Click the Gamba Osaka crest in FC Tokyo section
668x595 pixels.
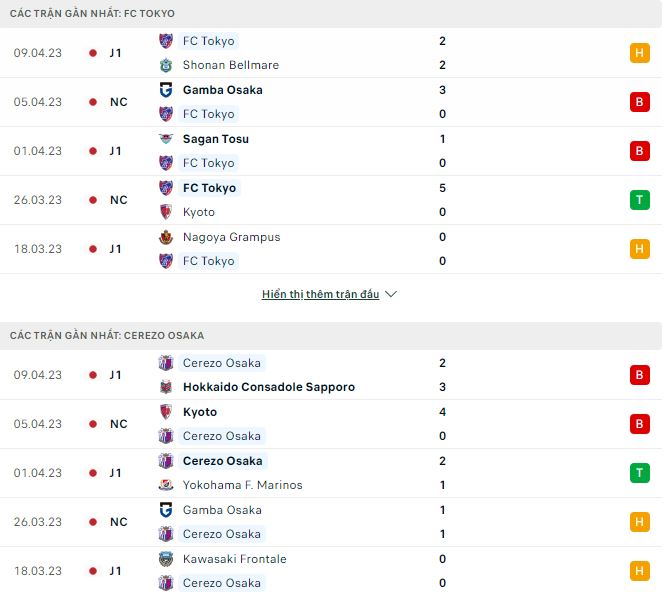click(166, 90)
